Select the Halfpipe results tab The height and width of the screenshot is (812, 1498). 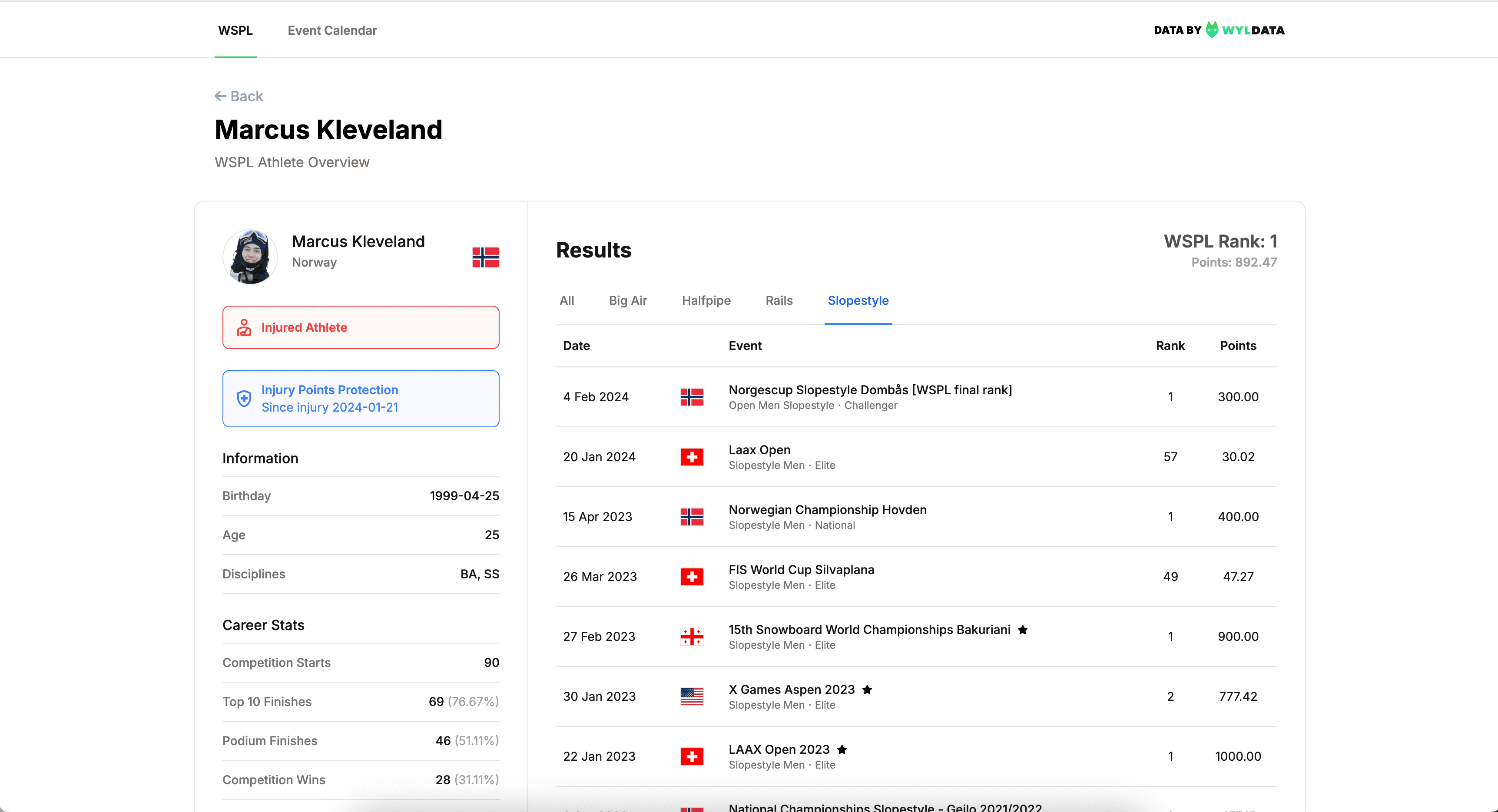click(x=706, y=300)
